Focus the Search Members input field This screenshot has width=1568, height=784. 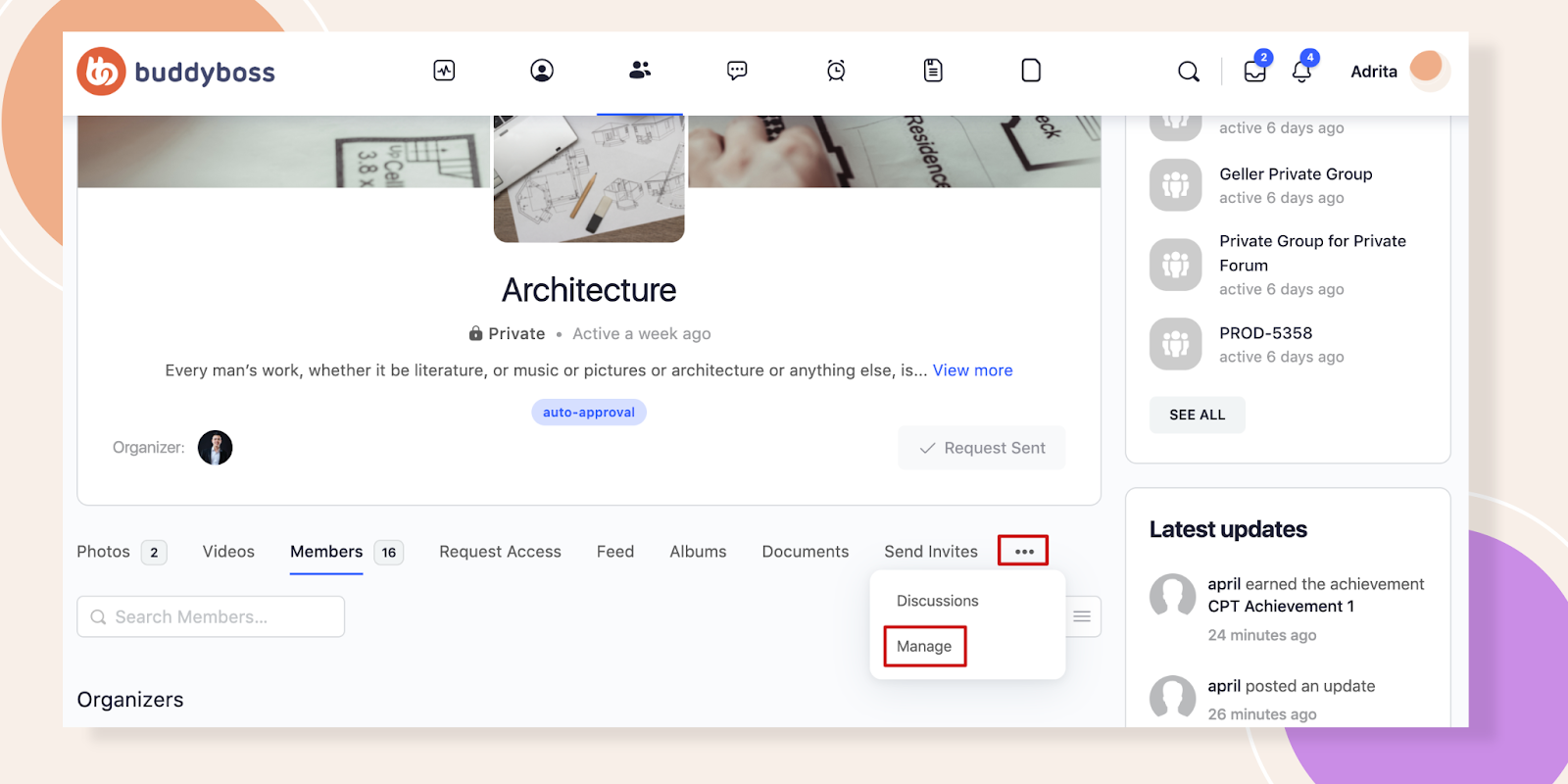click(211, 616)
